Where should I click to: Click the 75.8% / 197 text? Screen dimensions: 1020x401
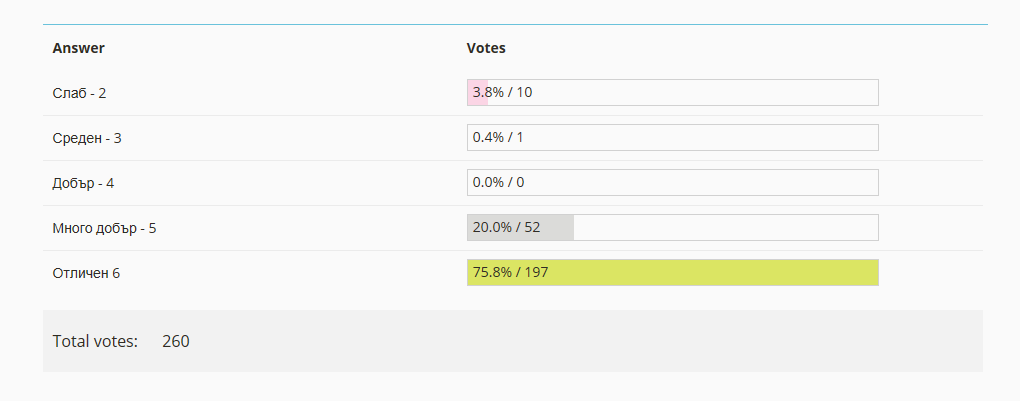coord(510,272)
